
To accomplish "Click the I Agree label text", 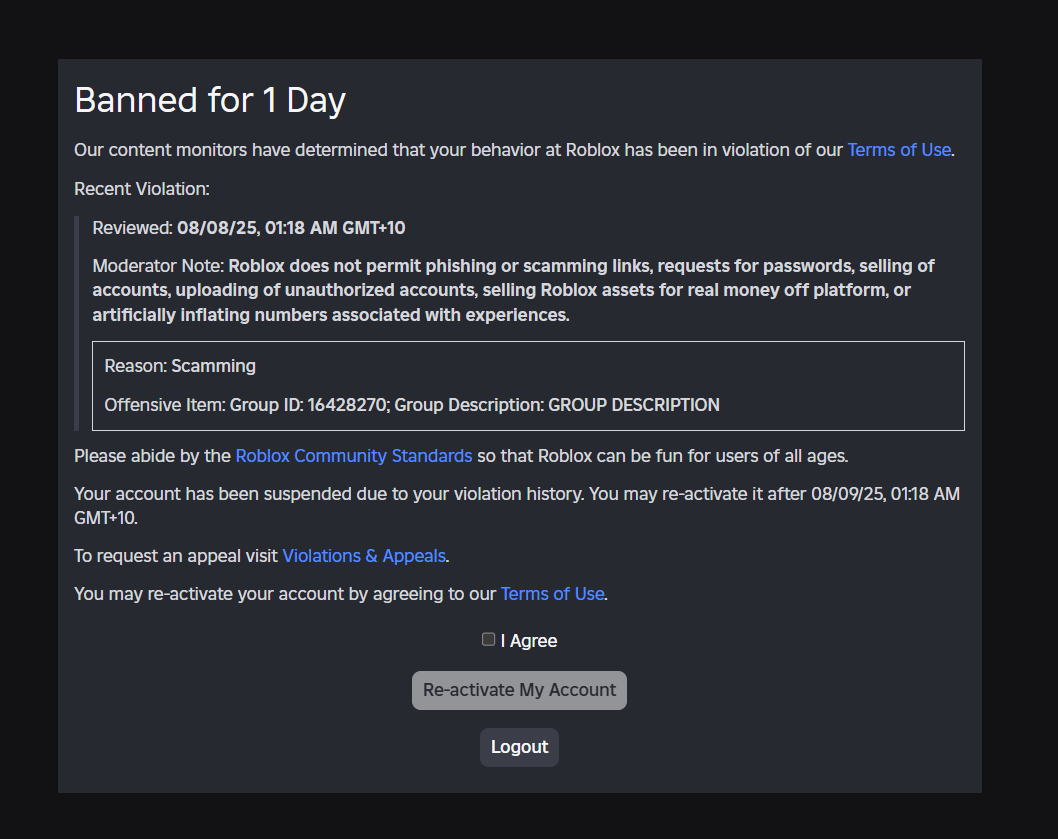I will click(530, 640).
